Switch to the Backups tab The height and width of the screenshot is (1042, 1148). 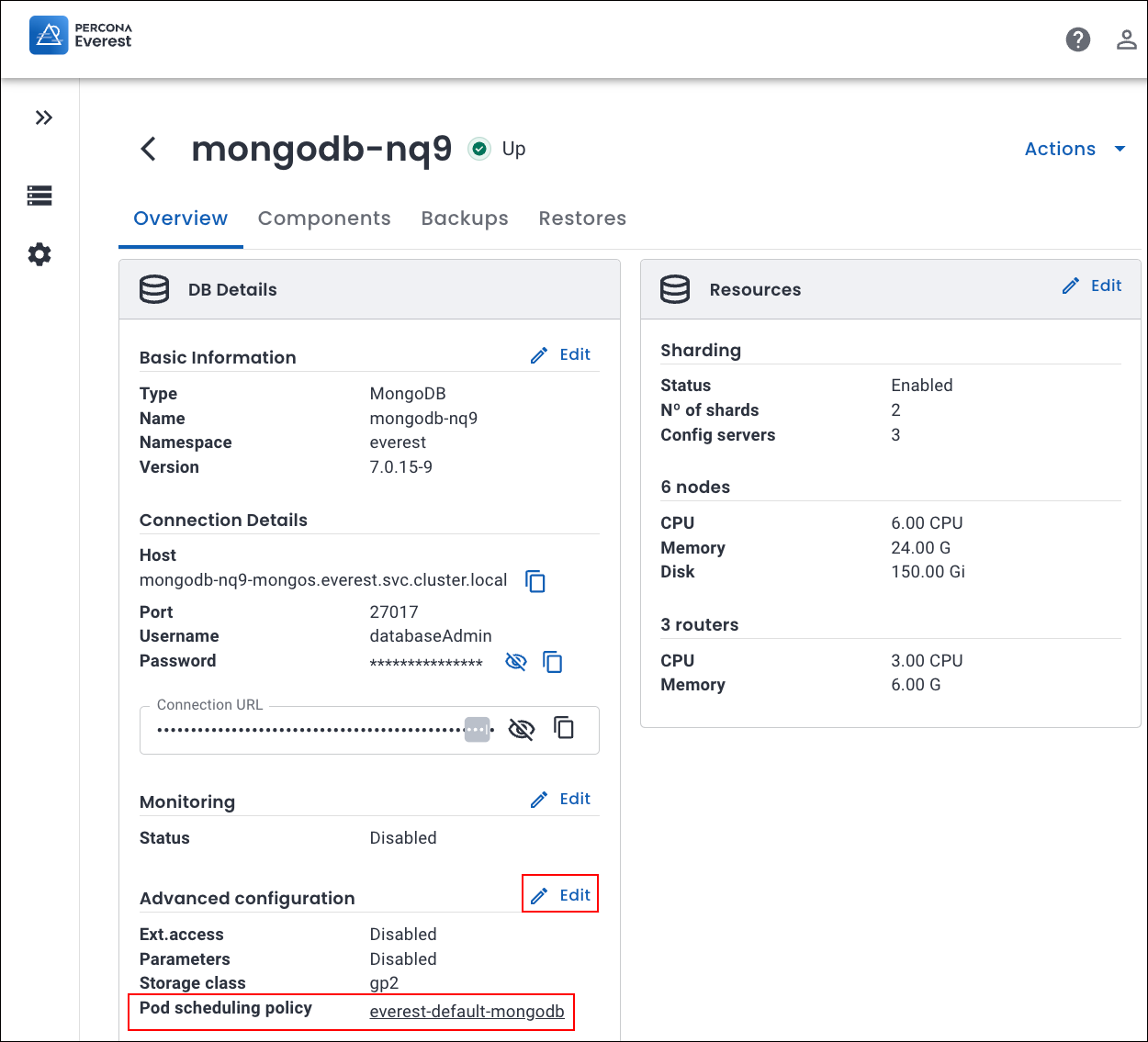coord(465,218)
